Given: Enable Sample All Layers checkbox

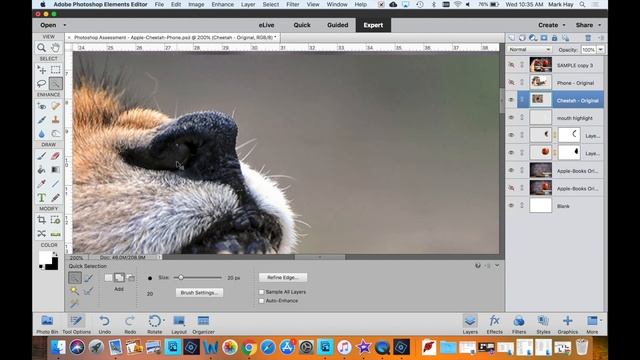Looking at the screenshot, I should tap(261, 292).
